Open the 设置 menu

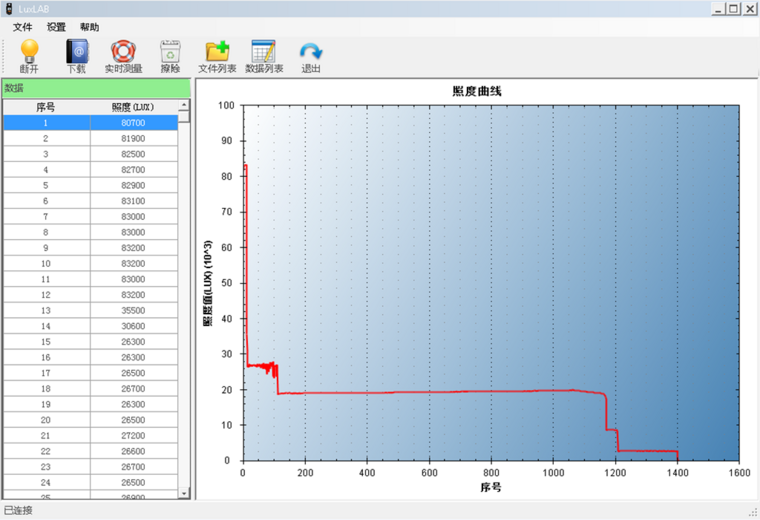56,27
